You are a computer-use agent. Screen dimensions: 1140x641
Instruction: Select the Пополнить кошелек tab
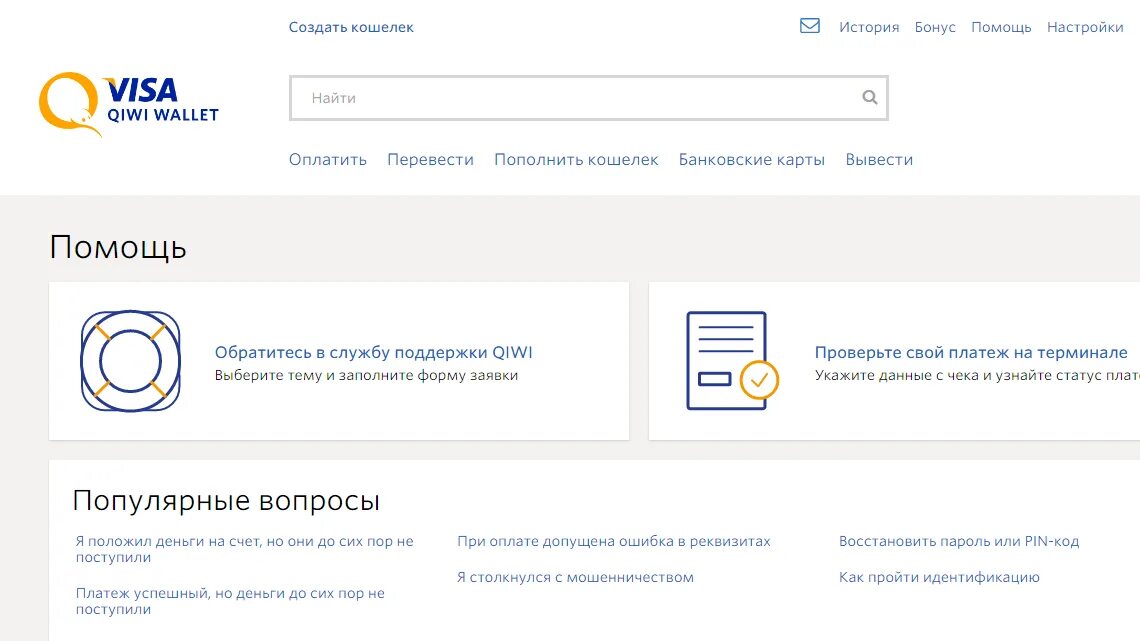(576, 159)
